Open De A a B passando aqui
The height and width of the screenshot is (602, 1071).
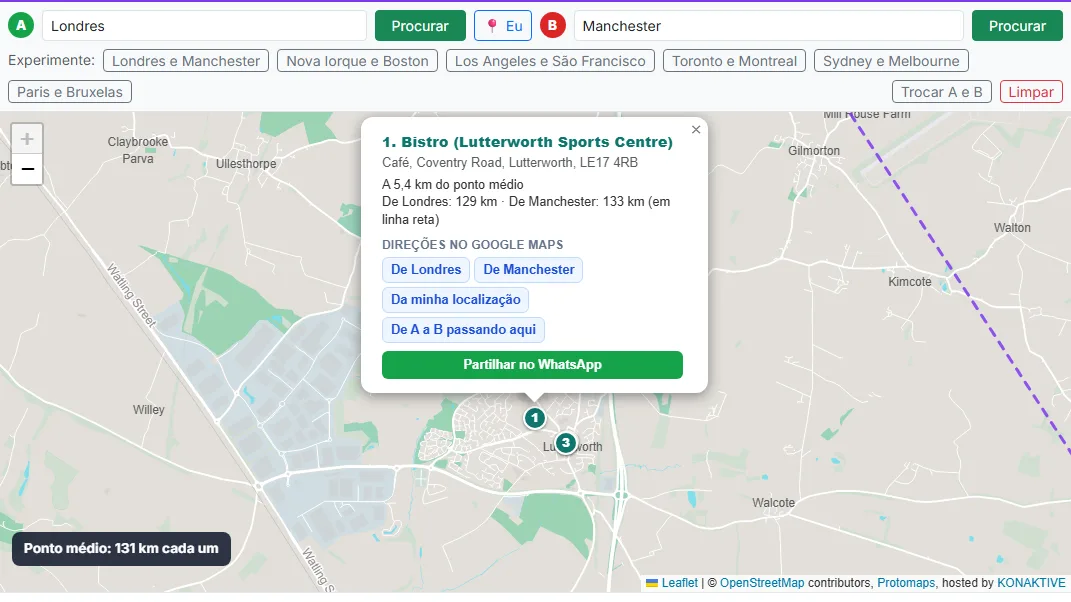click(463, 329)
